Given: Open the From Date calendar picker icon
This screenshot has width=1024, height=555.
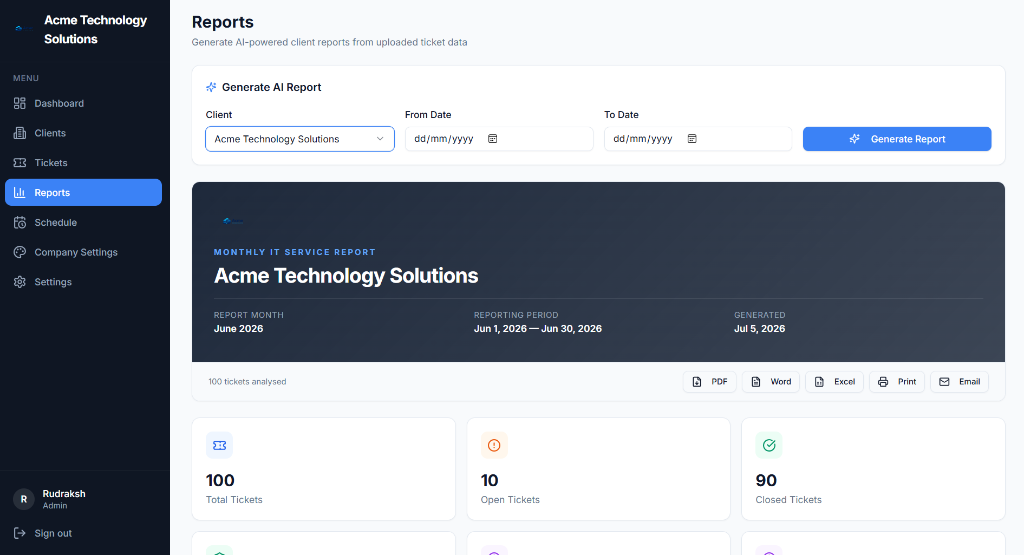Looking at the screenshot, I should 492,138.
